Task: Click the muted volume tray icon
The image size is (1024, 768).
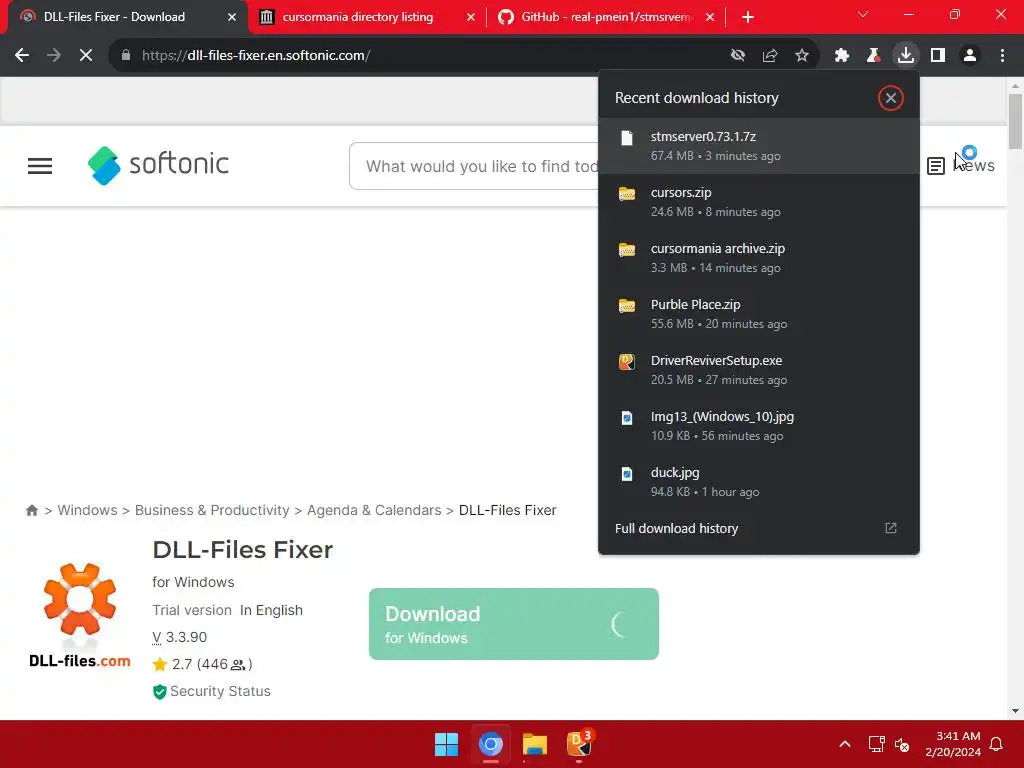Action: pyautogui.click(x=902, y=744)
